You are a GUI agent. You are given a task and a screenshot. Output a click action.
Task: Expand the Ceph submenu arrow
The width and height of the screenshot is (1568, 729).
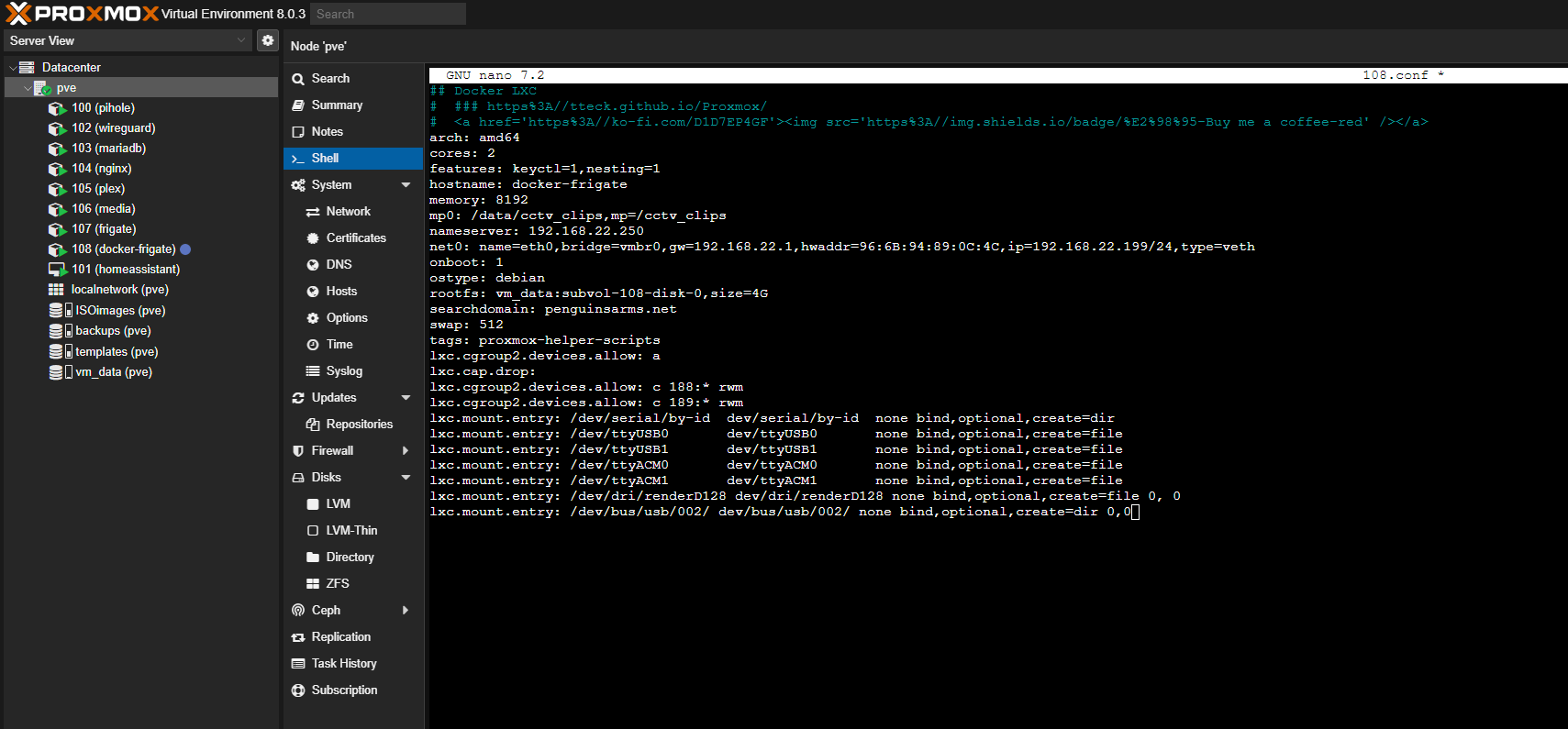click(x=406, y=611)
